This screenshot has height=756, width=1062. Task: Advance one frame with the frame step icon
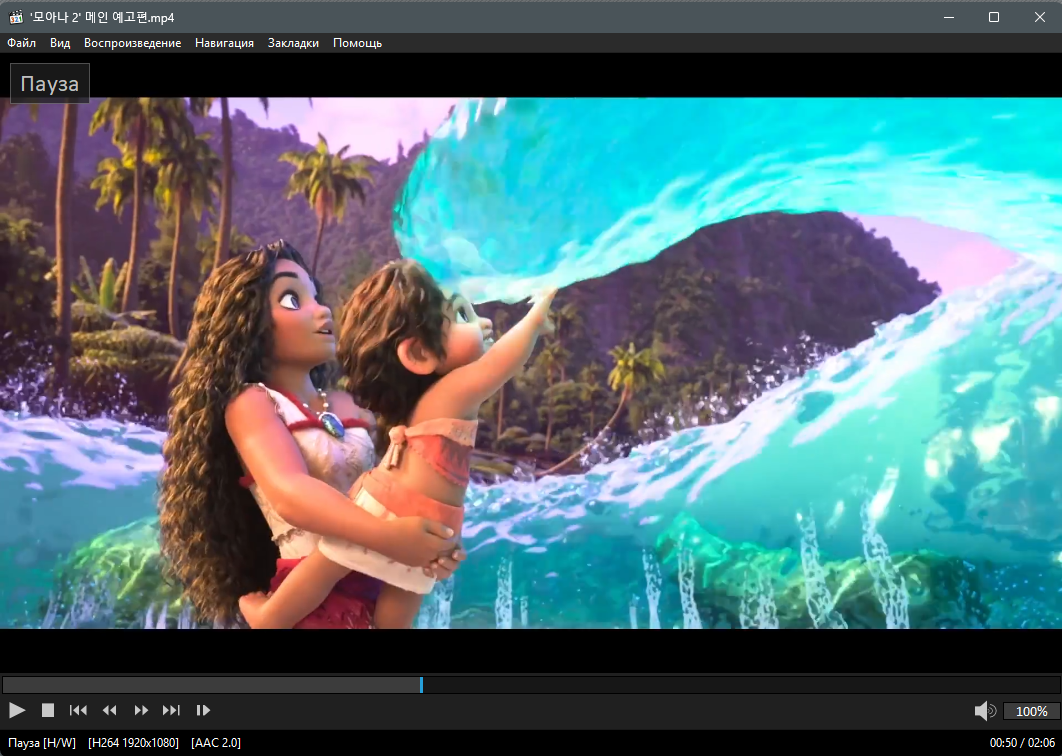click(203, 710)
